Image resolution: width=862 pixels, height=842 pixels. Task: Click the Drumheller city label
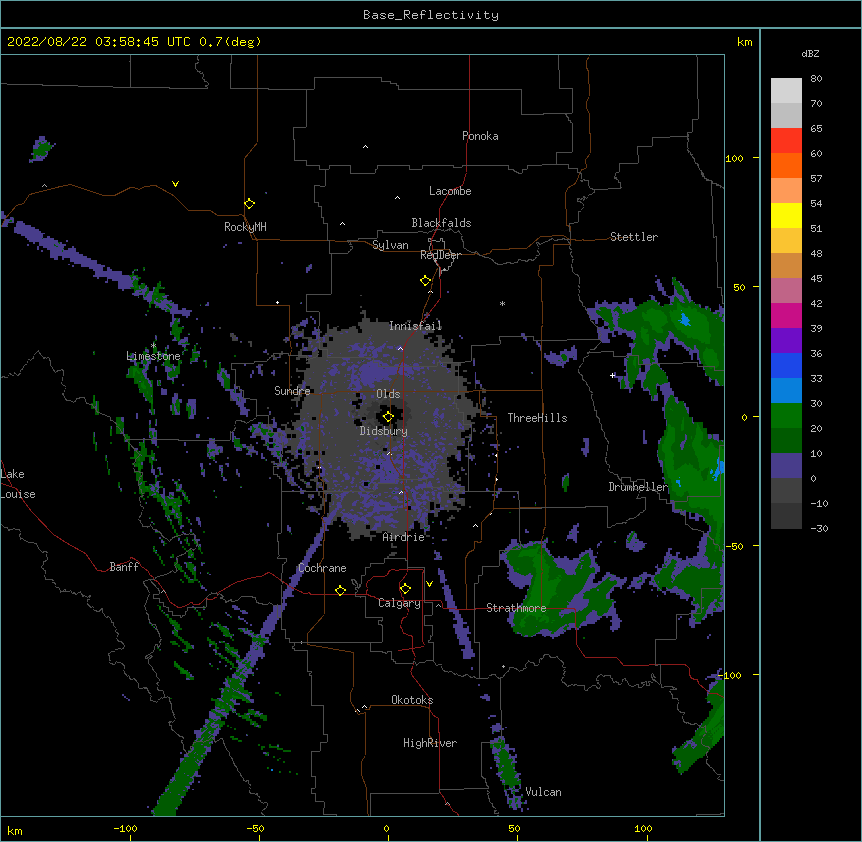click(638, 487)
